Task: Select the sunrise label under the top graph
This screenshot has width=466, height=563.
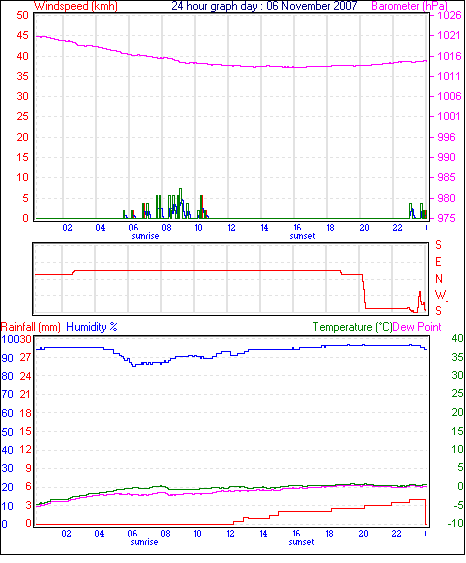Action: click(x=145, y=236)
